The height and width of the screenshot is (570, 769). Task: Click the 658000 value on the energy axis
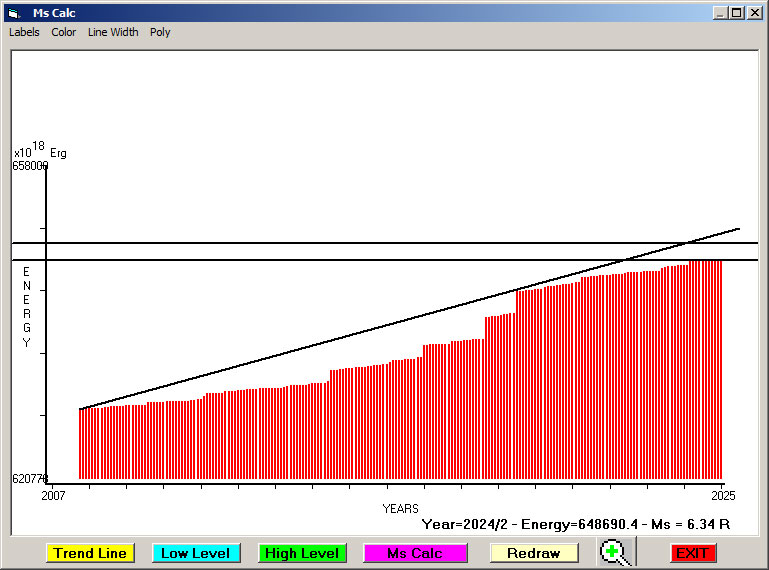[x=30, y=166]
